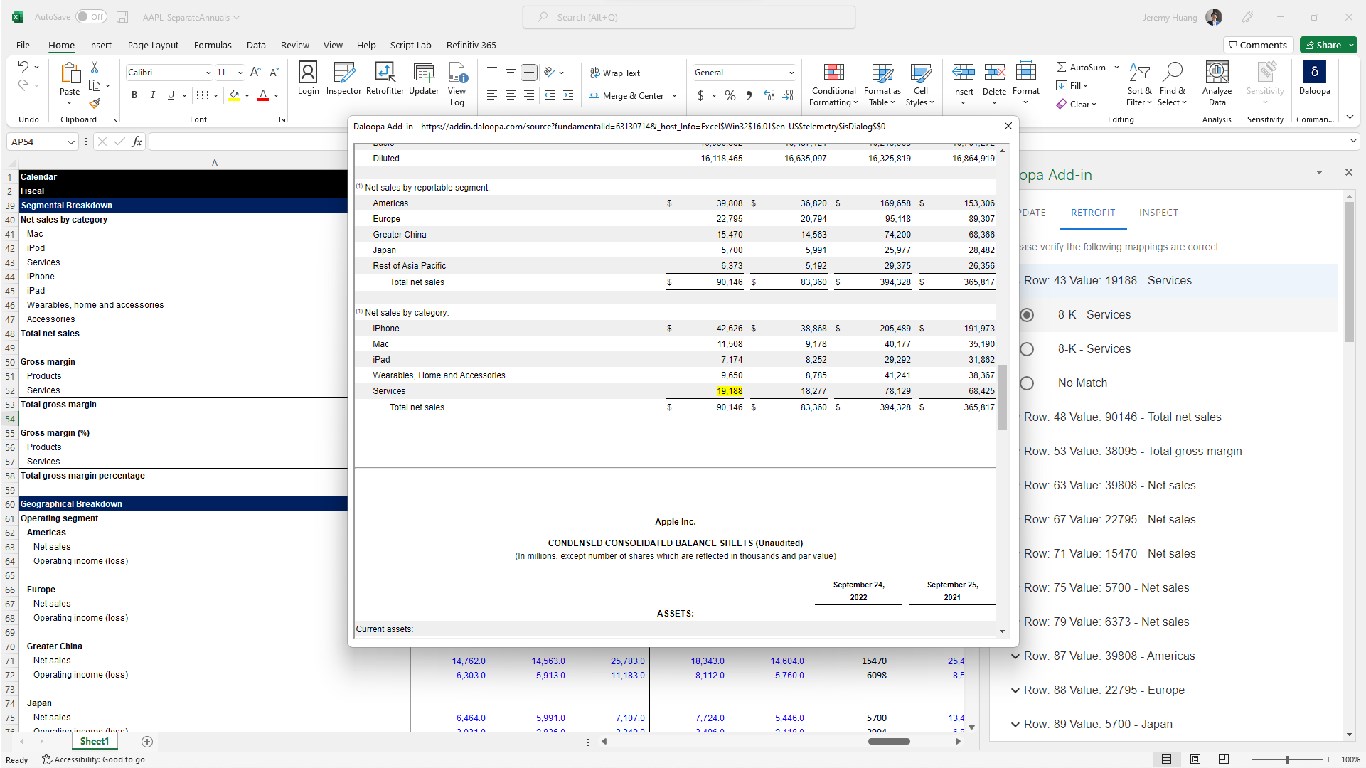This screenshot has width=1366, height=768.
Task: Click the highlighted 19,188 Services value
Action: click(730, 391)
